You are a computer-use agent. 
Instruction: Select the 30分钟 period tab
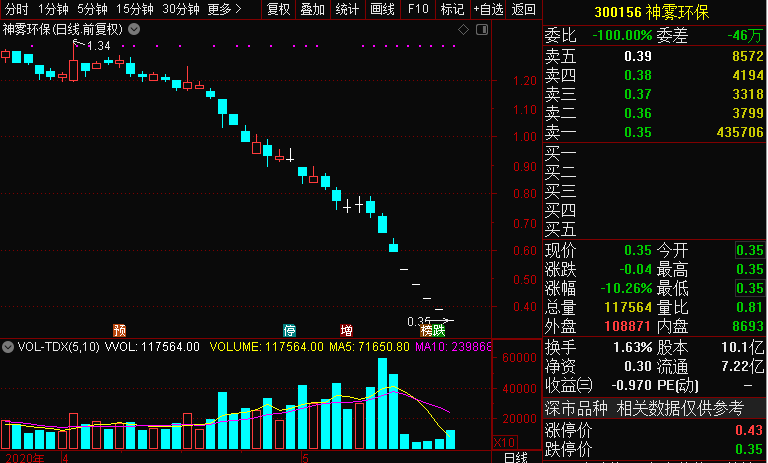point(181,9)
